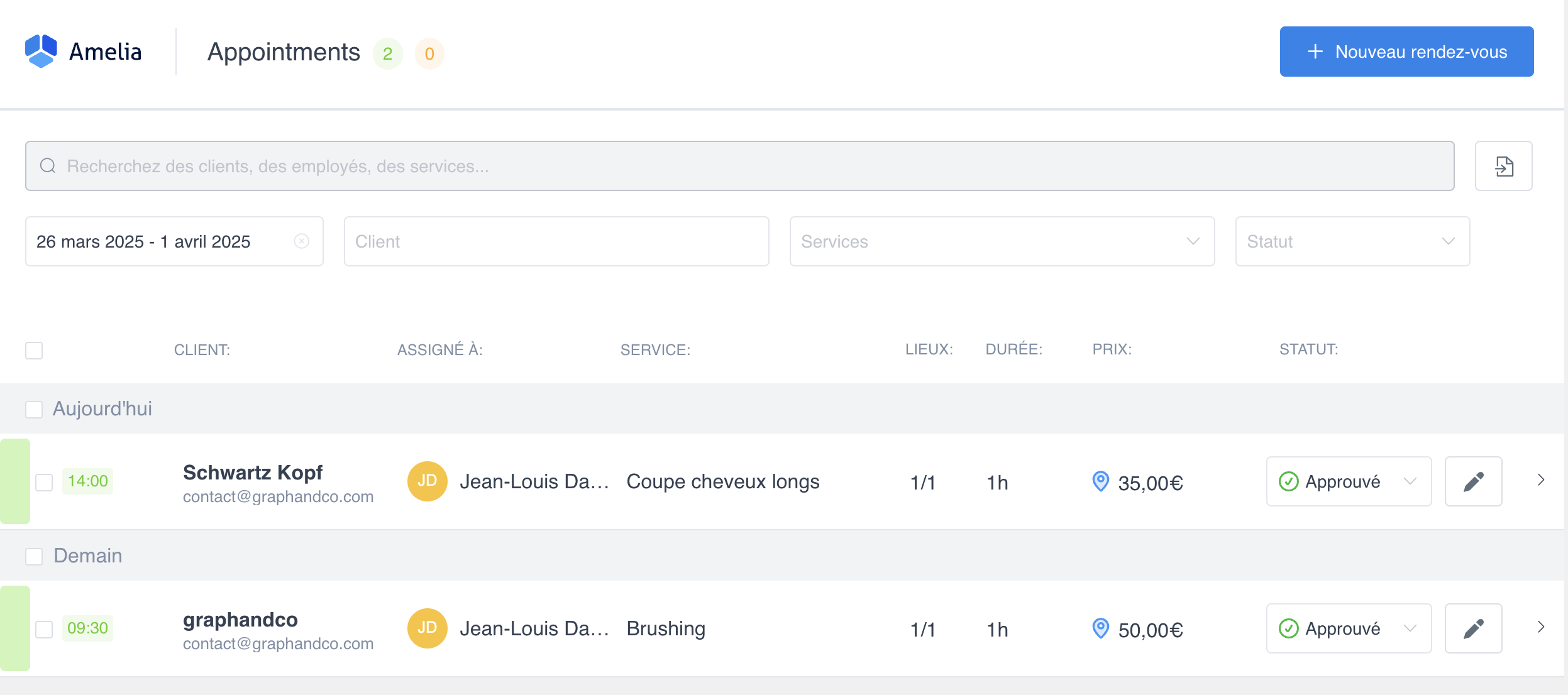Click the Amelia logo icon
The height and width of the screenshot is (695, 1568).
tap(41, 52)
